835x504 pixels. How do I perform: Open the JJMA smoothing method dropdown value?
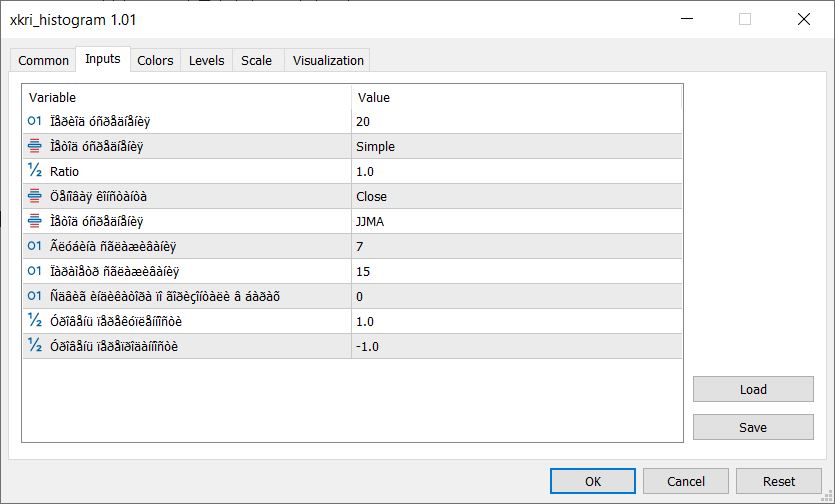[x=515, y=221]
